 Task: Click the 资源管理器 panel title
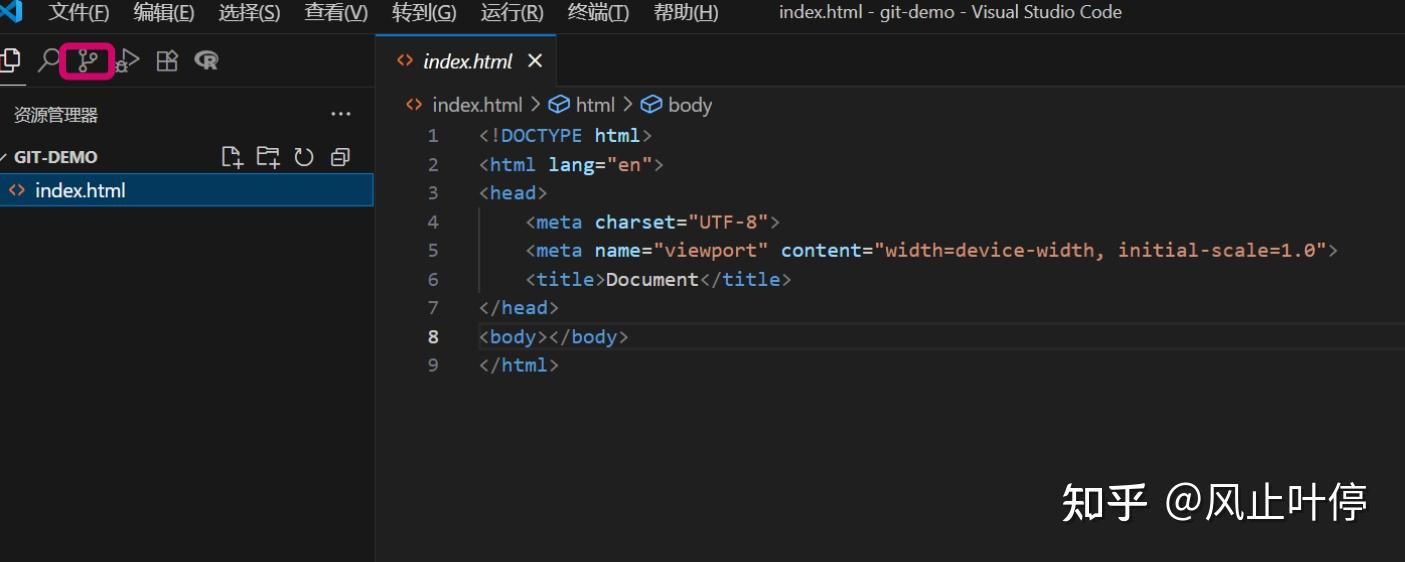click(56, 115)
